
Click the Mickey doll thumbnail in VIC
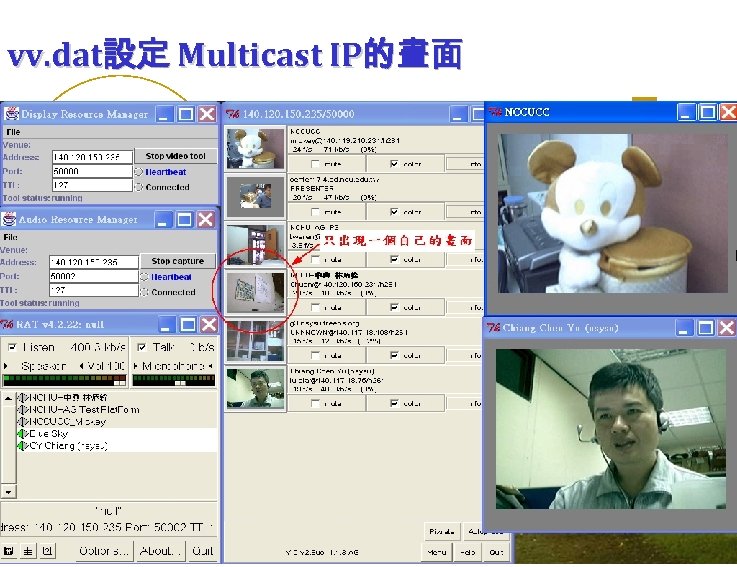click(x=255, y=148)
